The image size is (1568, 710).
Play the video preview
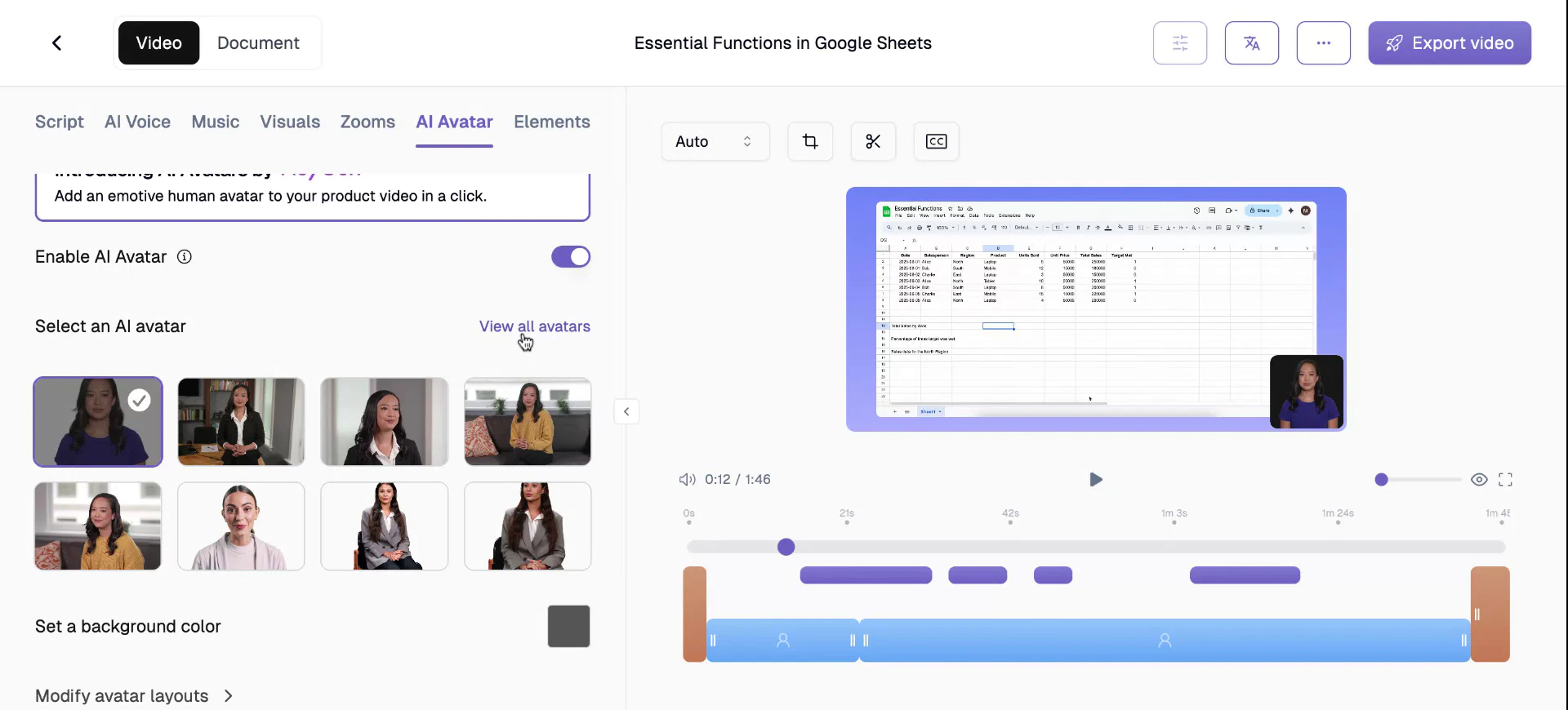(1096, 480)
